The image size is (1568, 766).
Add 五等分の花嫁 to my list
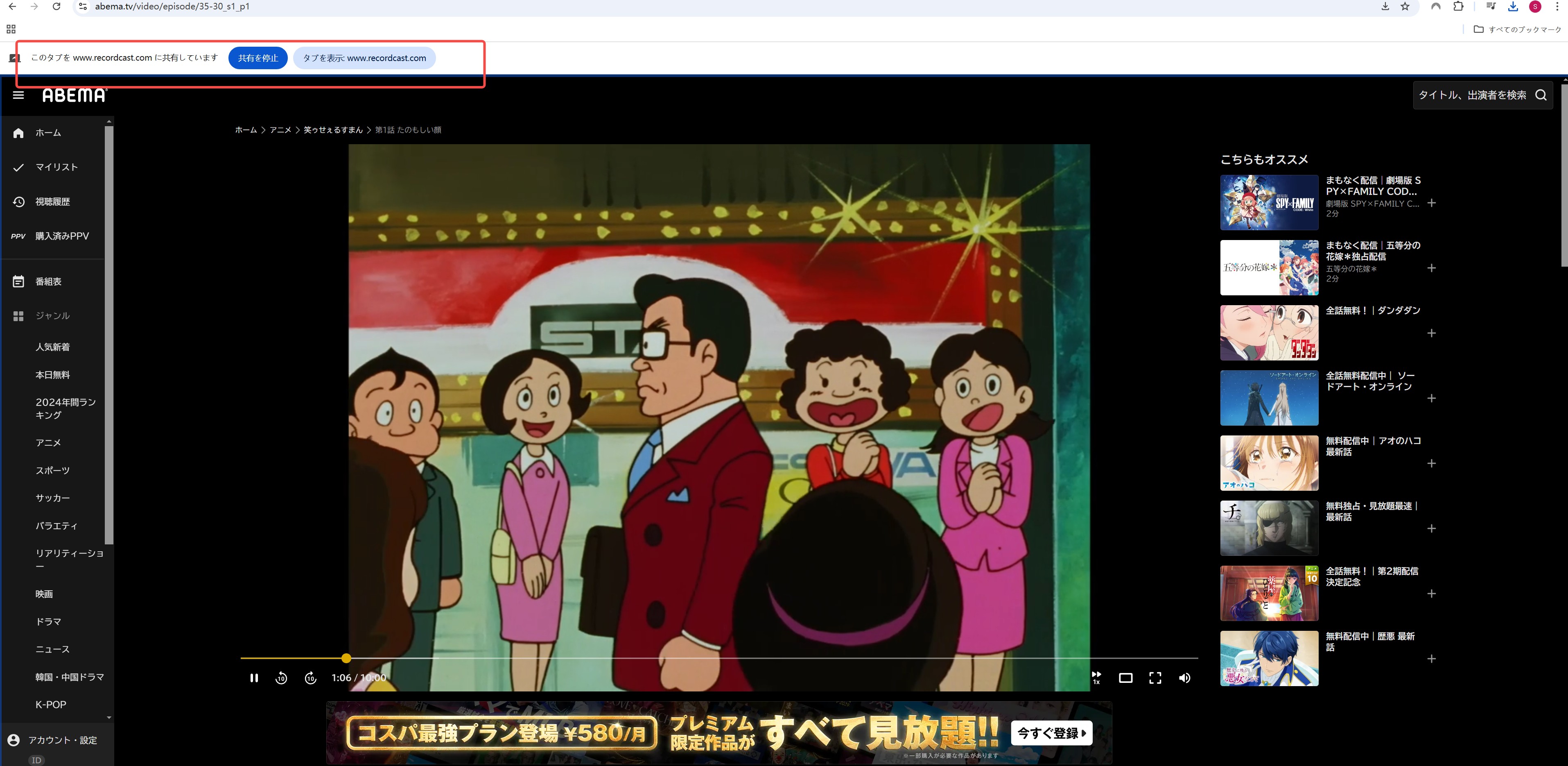pos(1432,268)
